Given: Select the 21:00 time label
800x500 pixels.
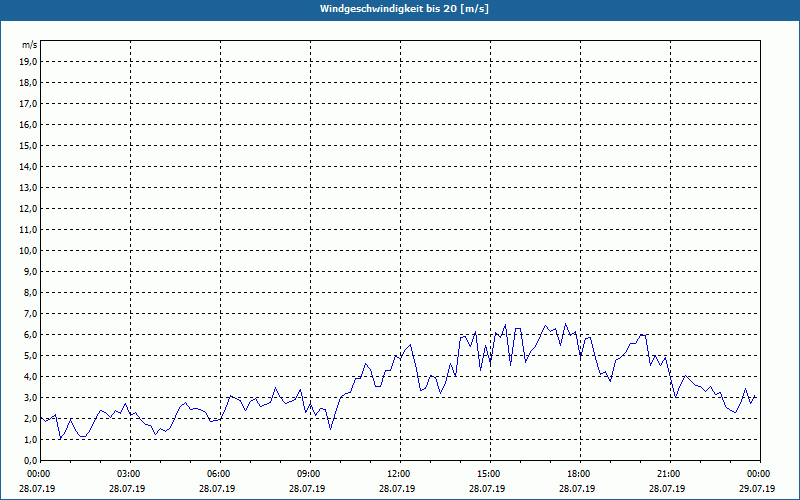Looking at the screenshot, I should [x=668, y=474].
